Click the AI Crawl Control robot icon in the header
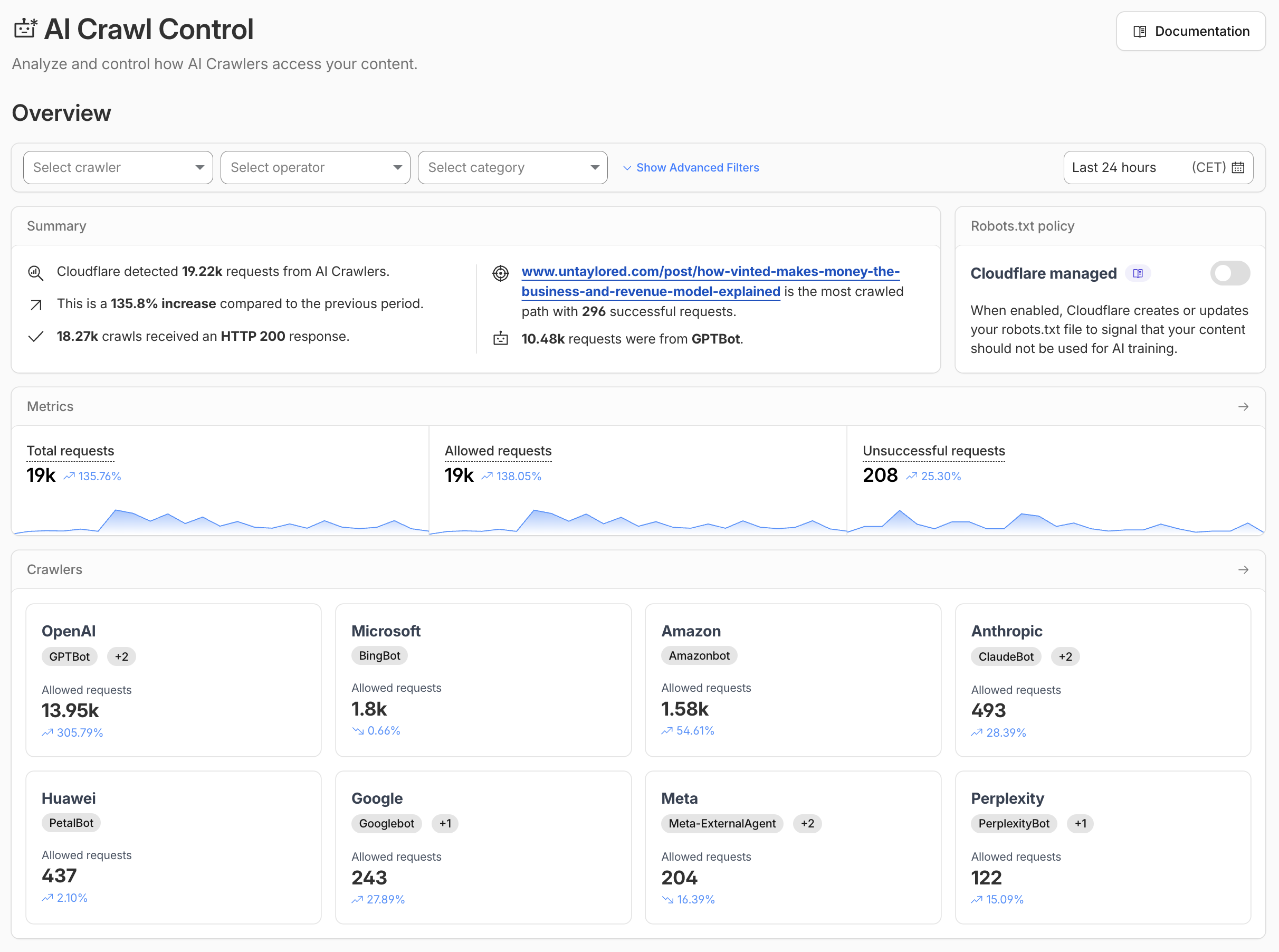The height and width of the screenshot is (952, 1279). (x=24, y=28)
